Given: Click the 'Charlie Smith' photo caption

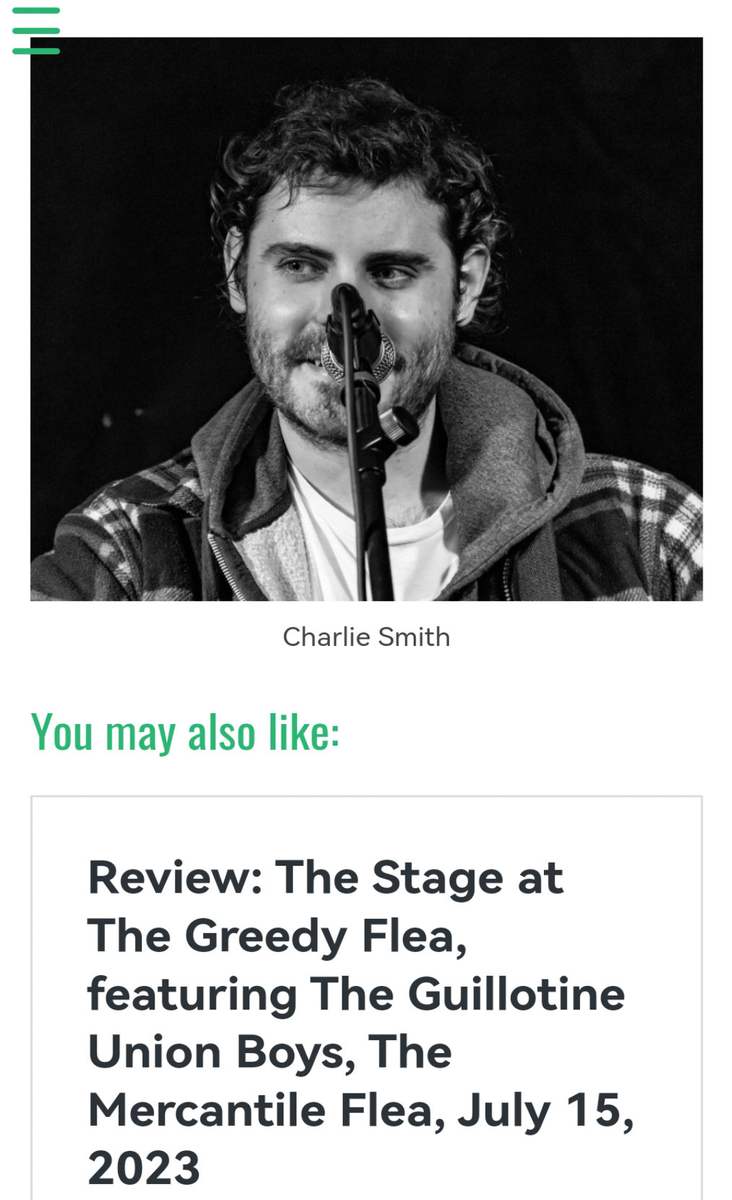Looking at the screenshot, I should 366,637.
